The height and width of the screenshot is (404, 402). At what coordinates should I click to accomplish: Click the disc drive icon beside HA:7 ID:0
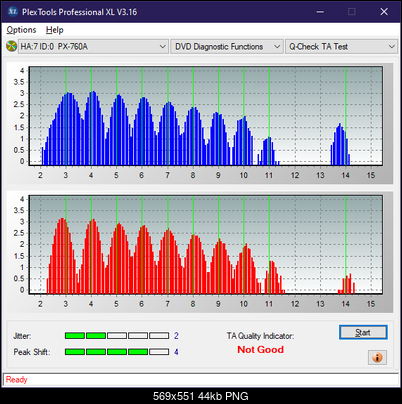(11, 46)
